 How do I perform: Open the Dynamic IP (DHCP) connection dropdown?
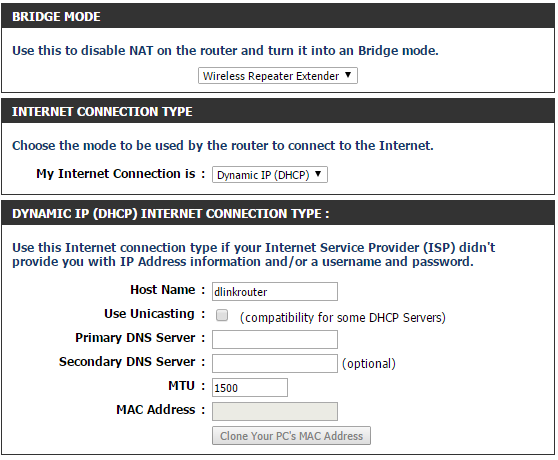coord(270,175)
